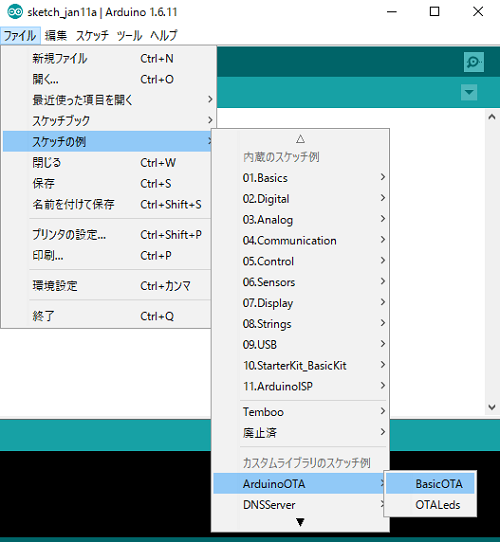Open the Serial Monitor magnifier icon

tap(474, 62)
